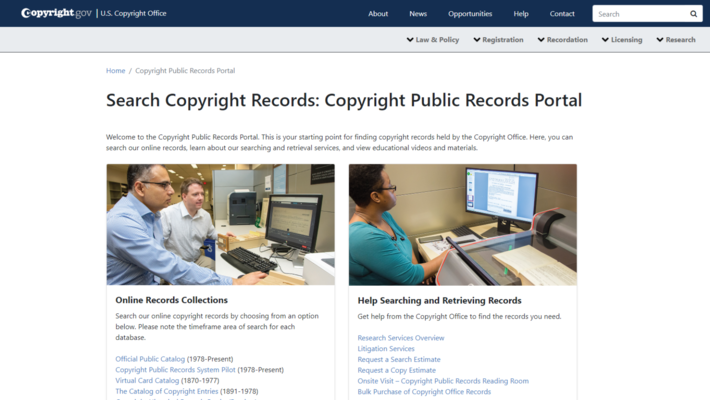Screen dimensions: 710x400
Task: Select Opportunities in the top navigation
Action: point(470,14)
